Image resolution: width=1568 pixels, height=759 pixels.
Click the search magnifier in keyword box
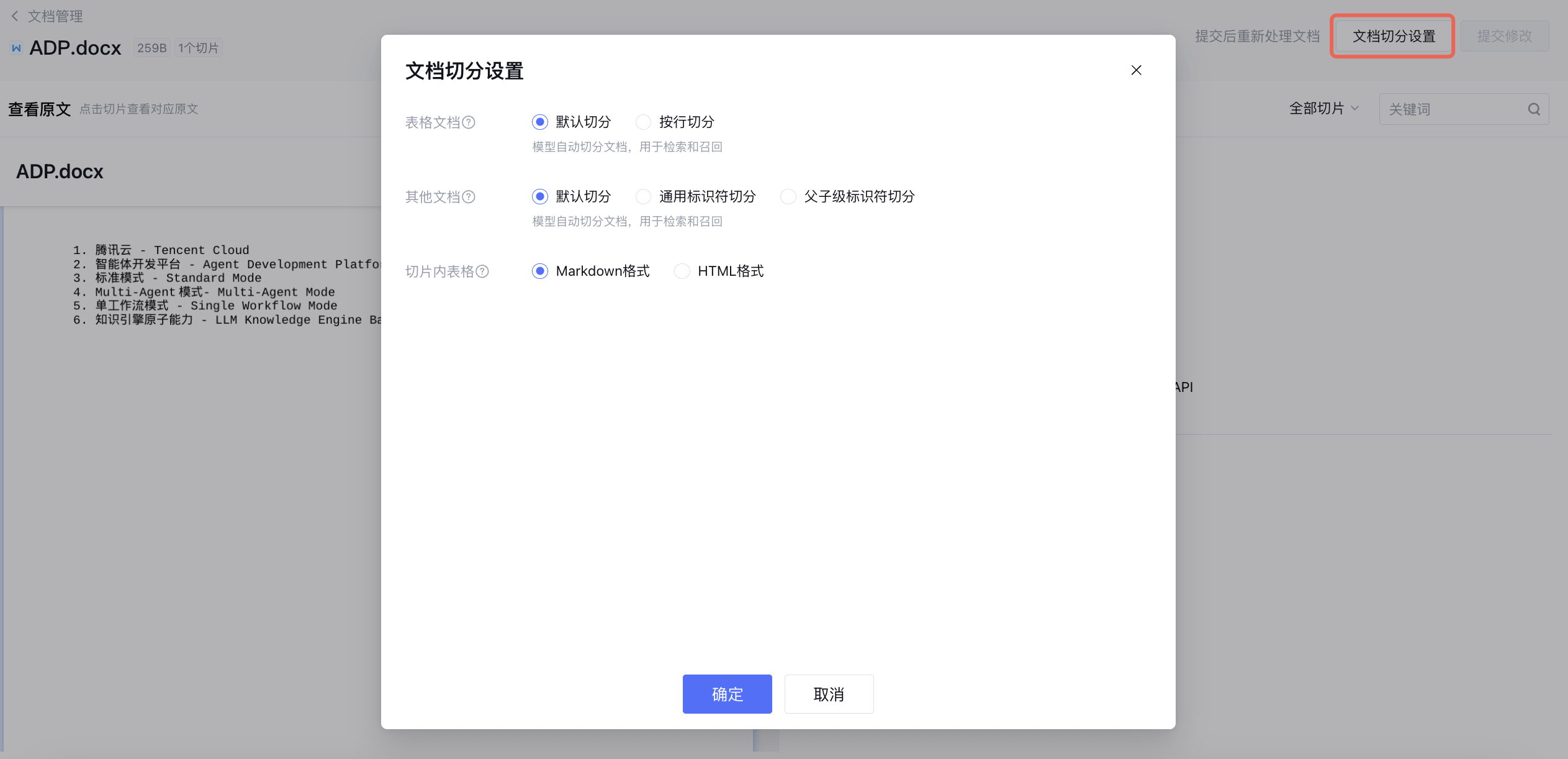1534,109
